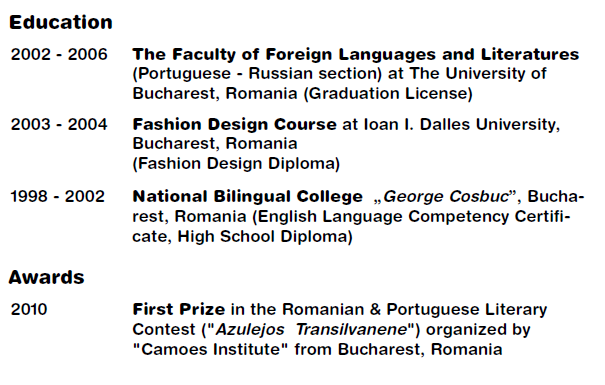605x385 pixels.
Task: Click the bold 'First Prize' text
Action: 179,309
